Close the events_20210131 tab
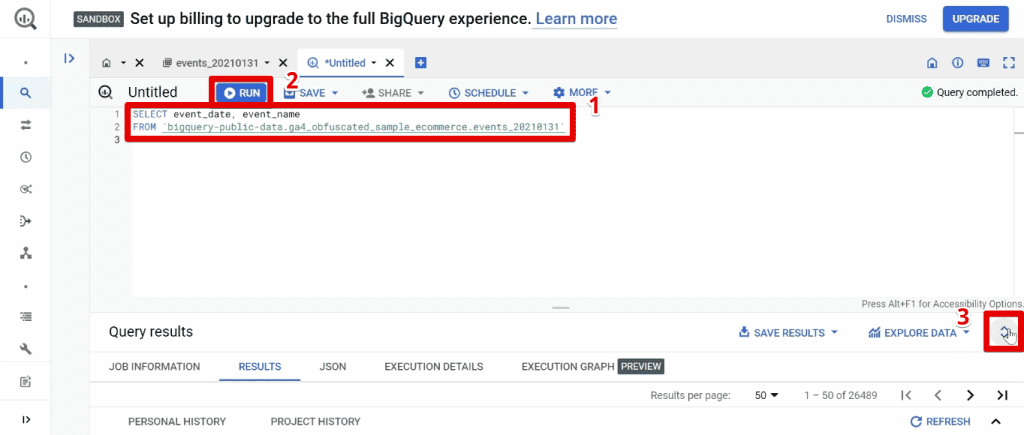 [x=283, y=63]
